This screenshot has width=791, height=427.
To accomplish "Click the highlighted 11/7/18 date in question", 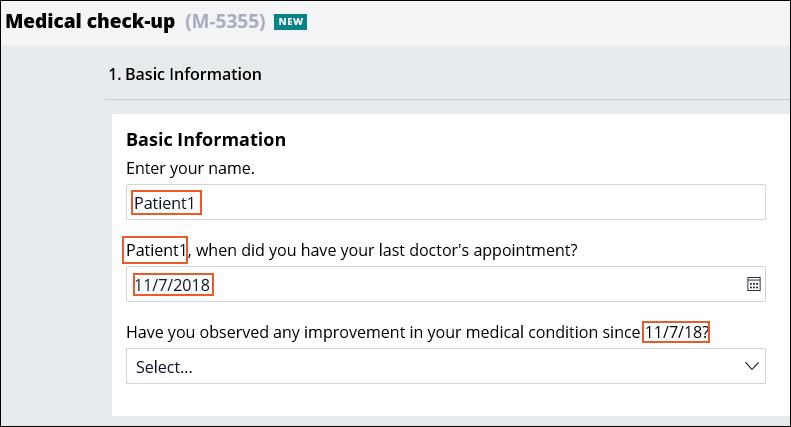I will point(676,331).
